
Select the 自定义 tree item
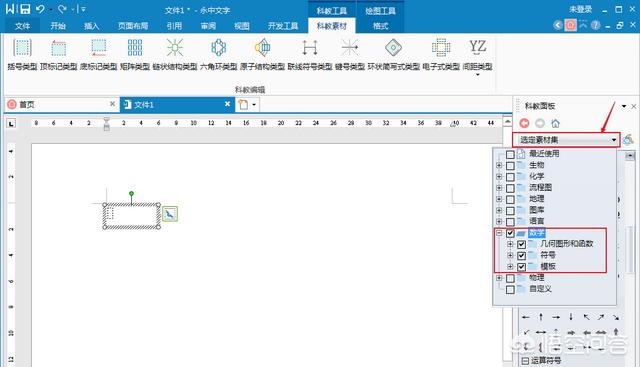540,289
